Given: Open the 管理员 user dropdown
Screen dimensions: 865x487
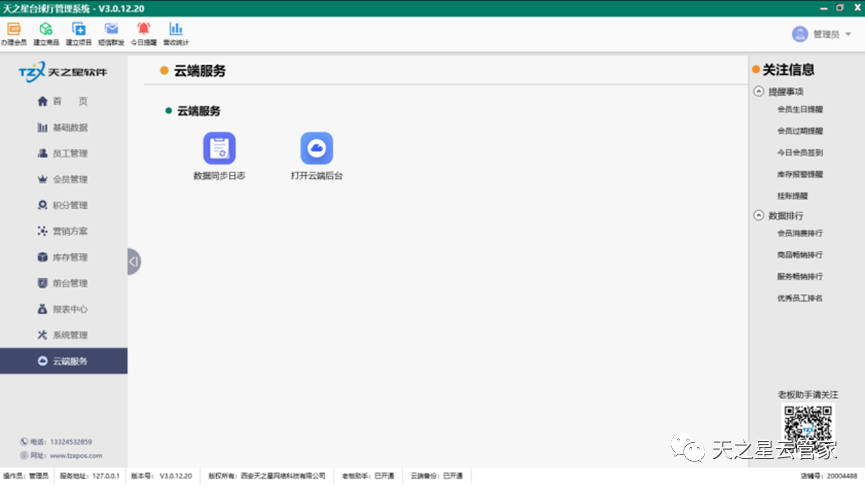Looking at the screenshot, I should [822, 34].
